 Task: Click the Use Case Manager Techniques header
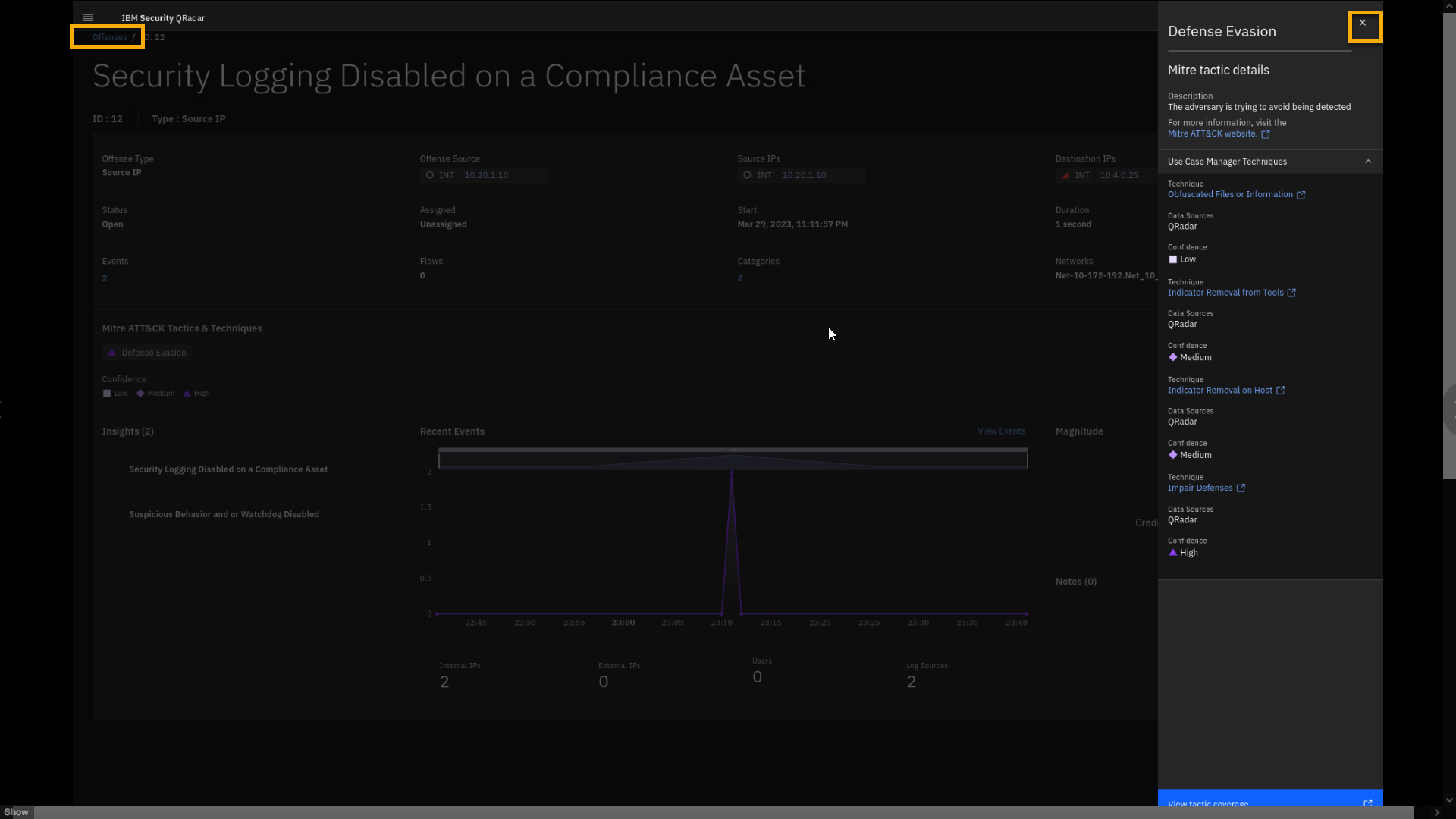point(1227,162)
